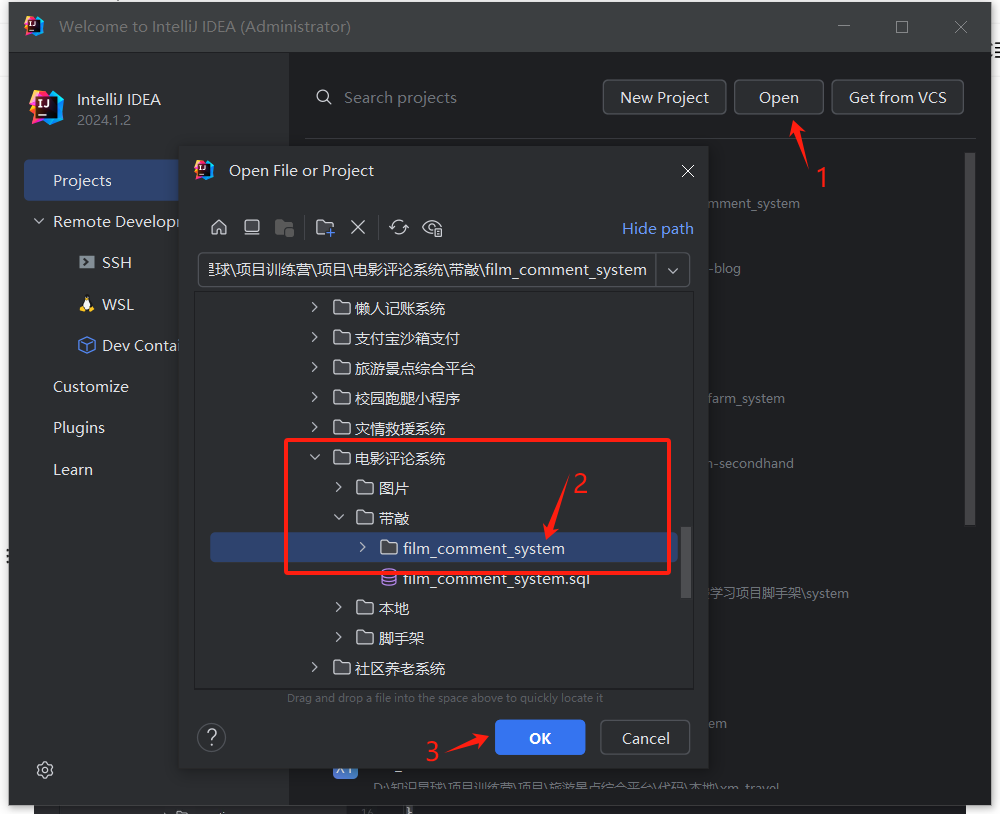Image resolution: width=1000 pixels, height=814 pixels.
Task: Open settings gear in Welcome window
Action: click(45, 770)
